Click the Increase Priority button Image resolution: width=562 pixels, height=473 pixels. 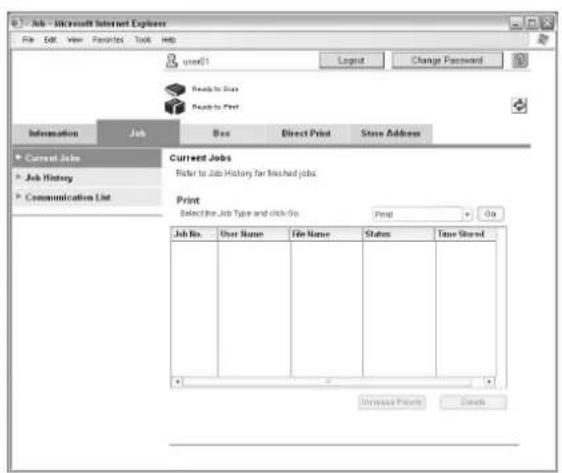392,402
